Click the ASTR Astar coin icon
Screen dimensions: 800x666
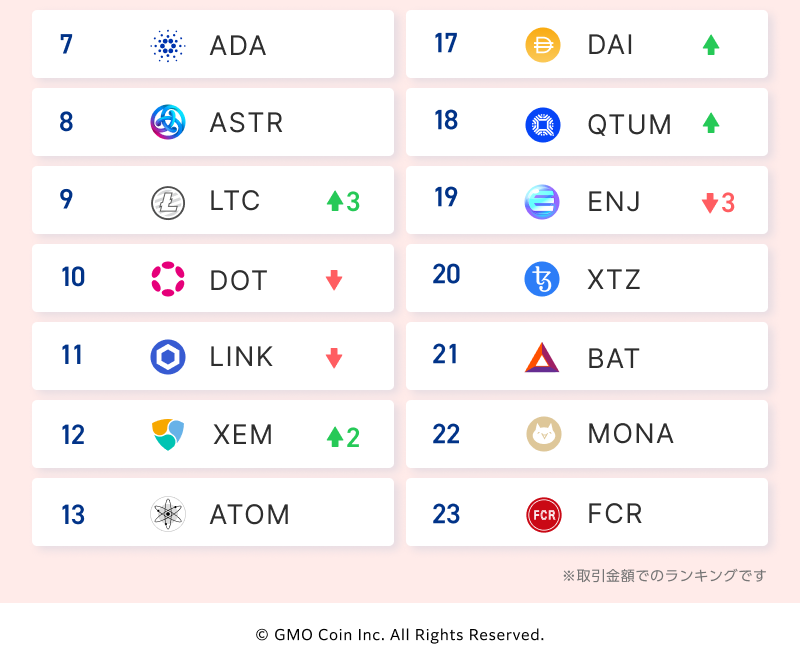(168, 123)
